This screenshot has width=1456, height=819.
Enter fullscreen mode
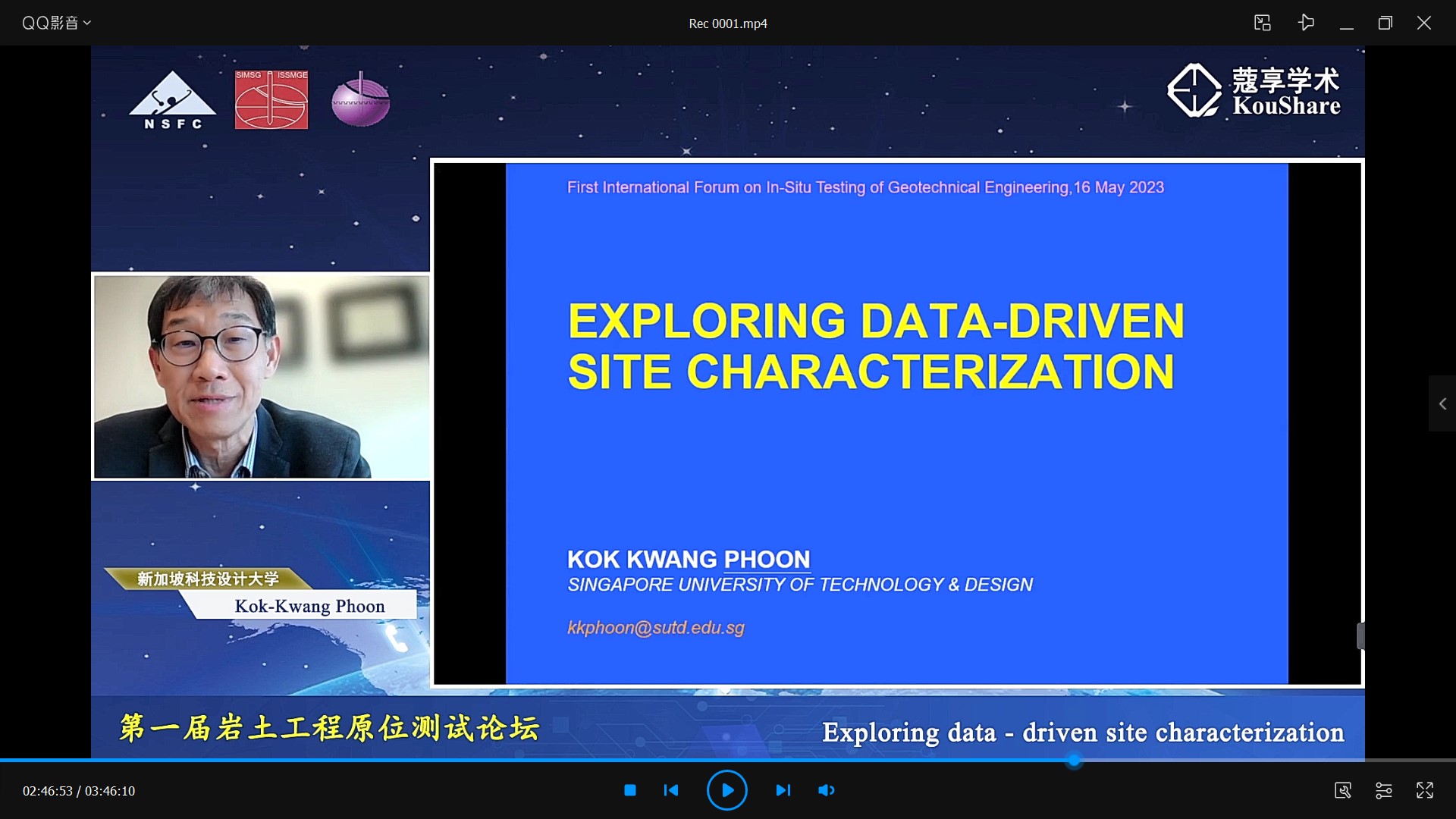[1424, 790]
